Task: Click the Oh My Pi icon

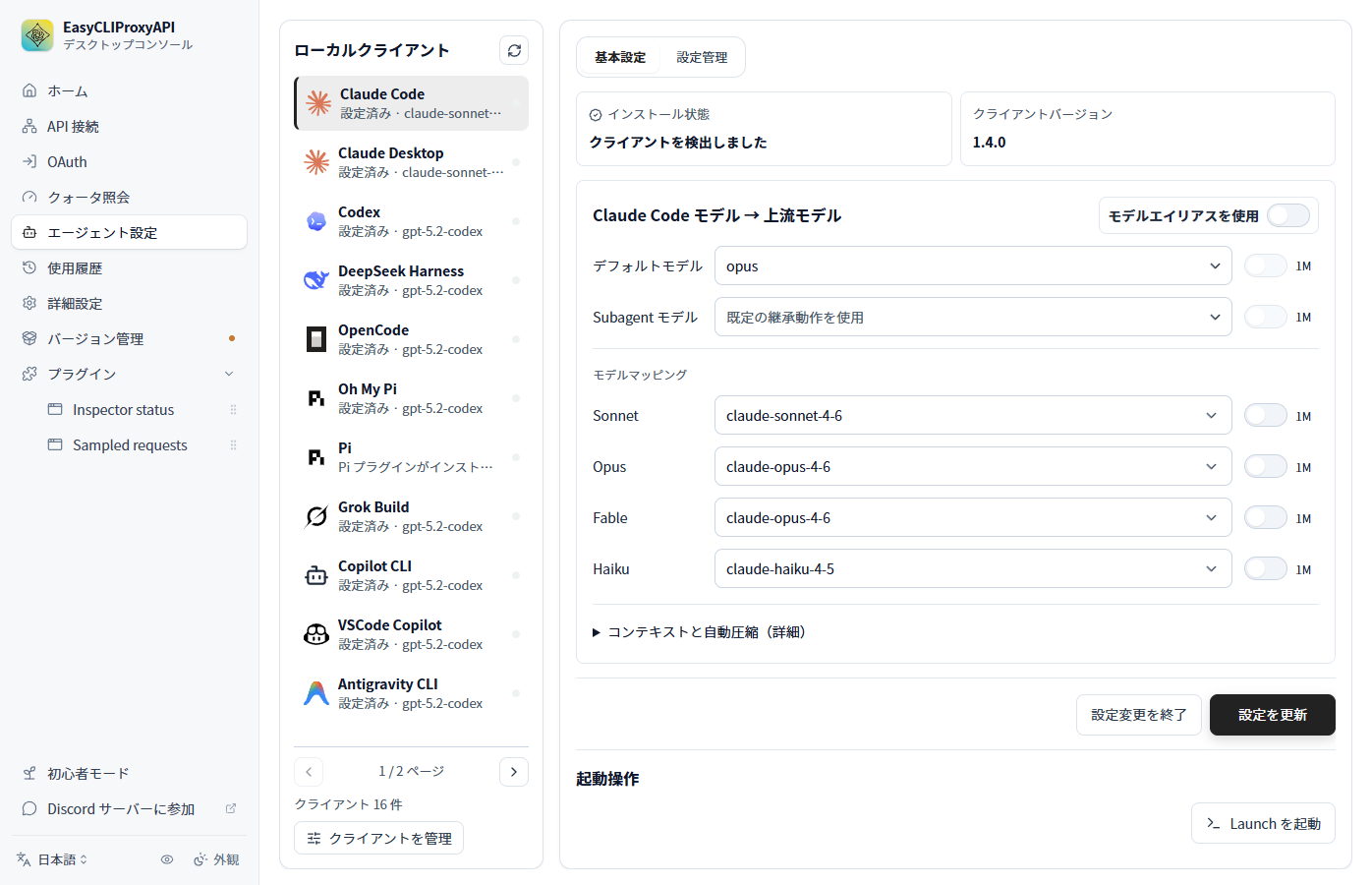Action: (x=316, y=398)
